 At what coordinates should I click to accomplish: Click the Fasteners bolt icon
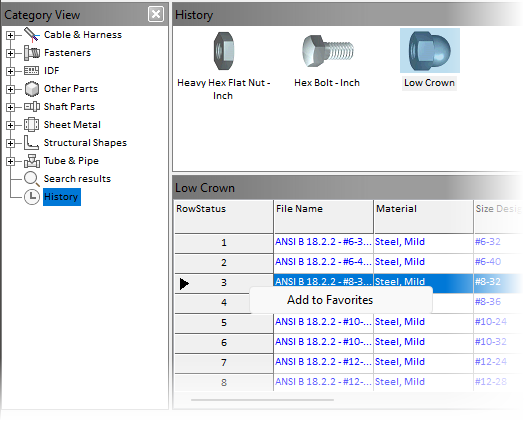(x=32, y=53)
